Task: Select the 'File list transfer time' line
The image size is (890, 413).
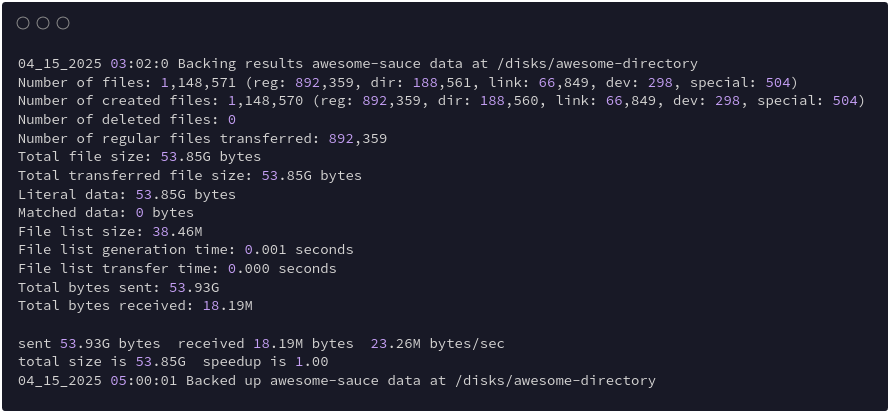Action: click(x=177, y=269)
